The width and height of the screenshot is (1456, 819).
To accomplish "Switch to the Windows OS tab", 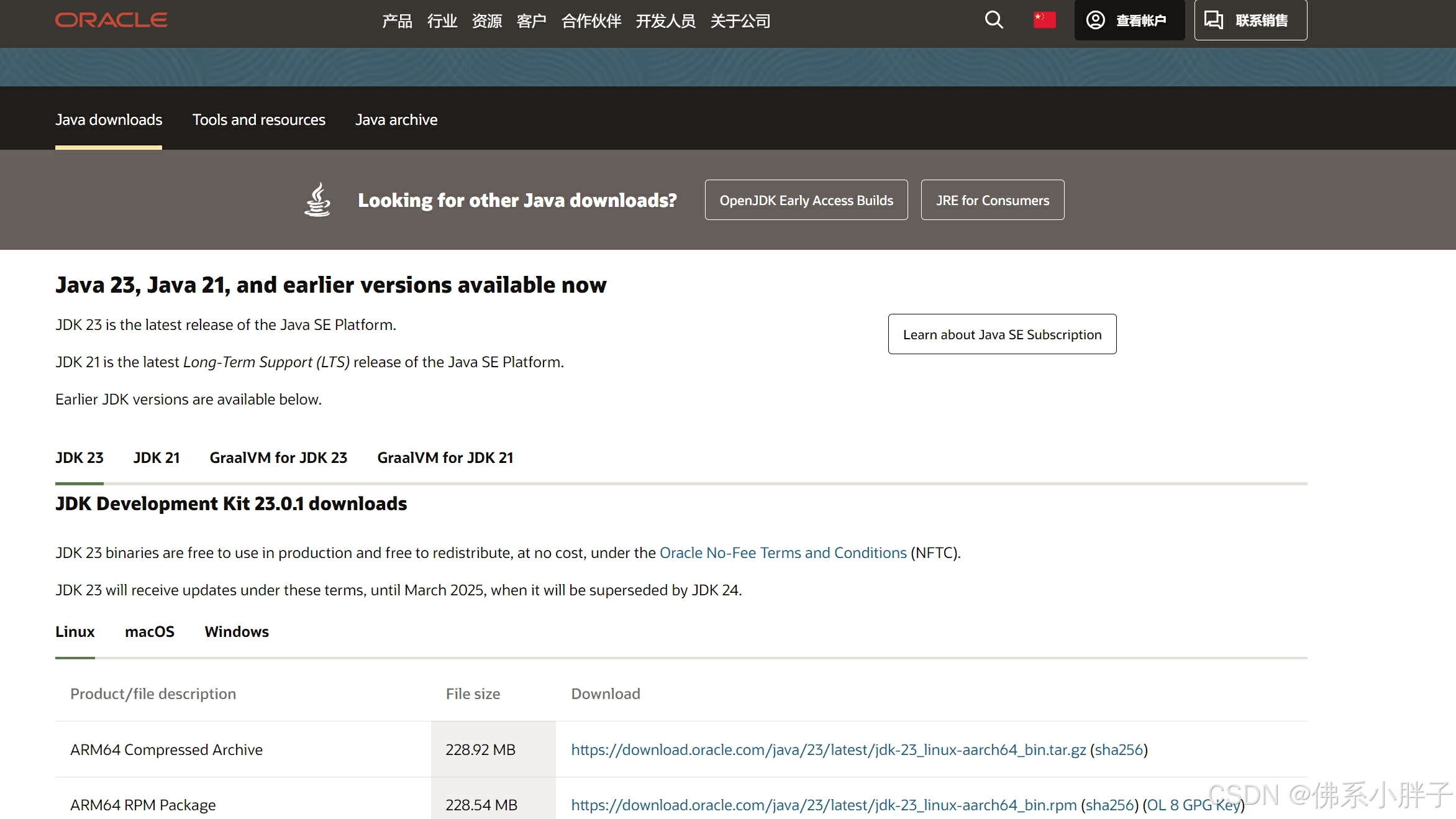I will tap(237, 631).
